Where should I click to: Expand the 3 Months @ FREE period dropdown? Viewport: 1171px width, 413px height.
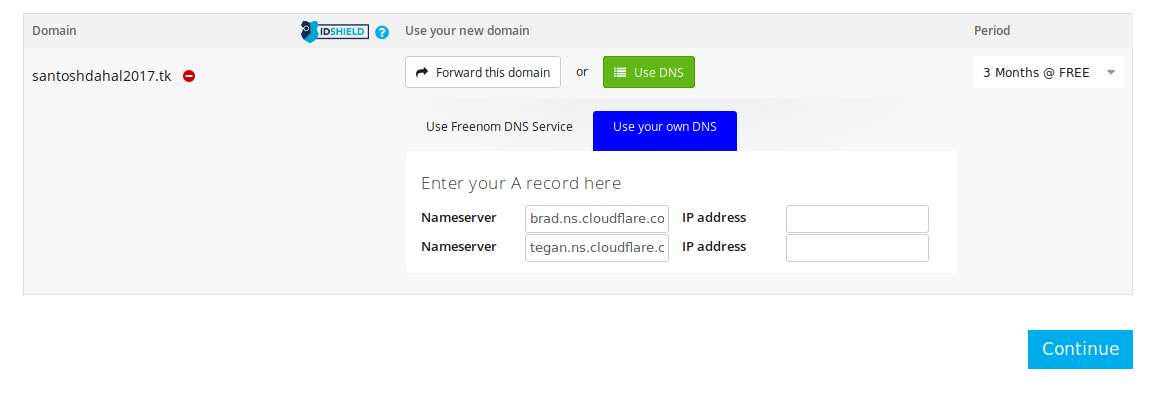(1049, 72)
